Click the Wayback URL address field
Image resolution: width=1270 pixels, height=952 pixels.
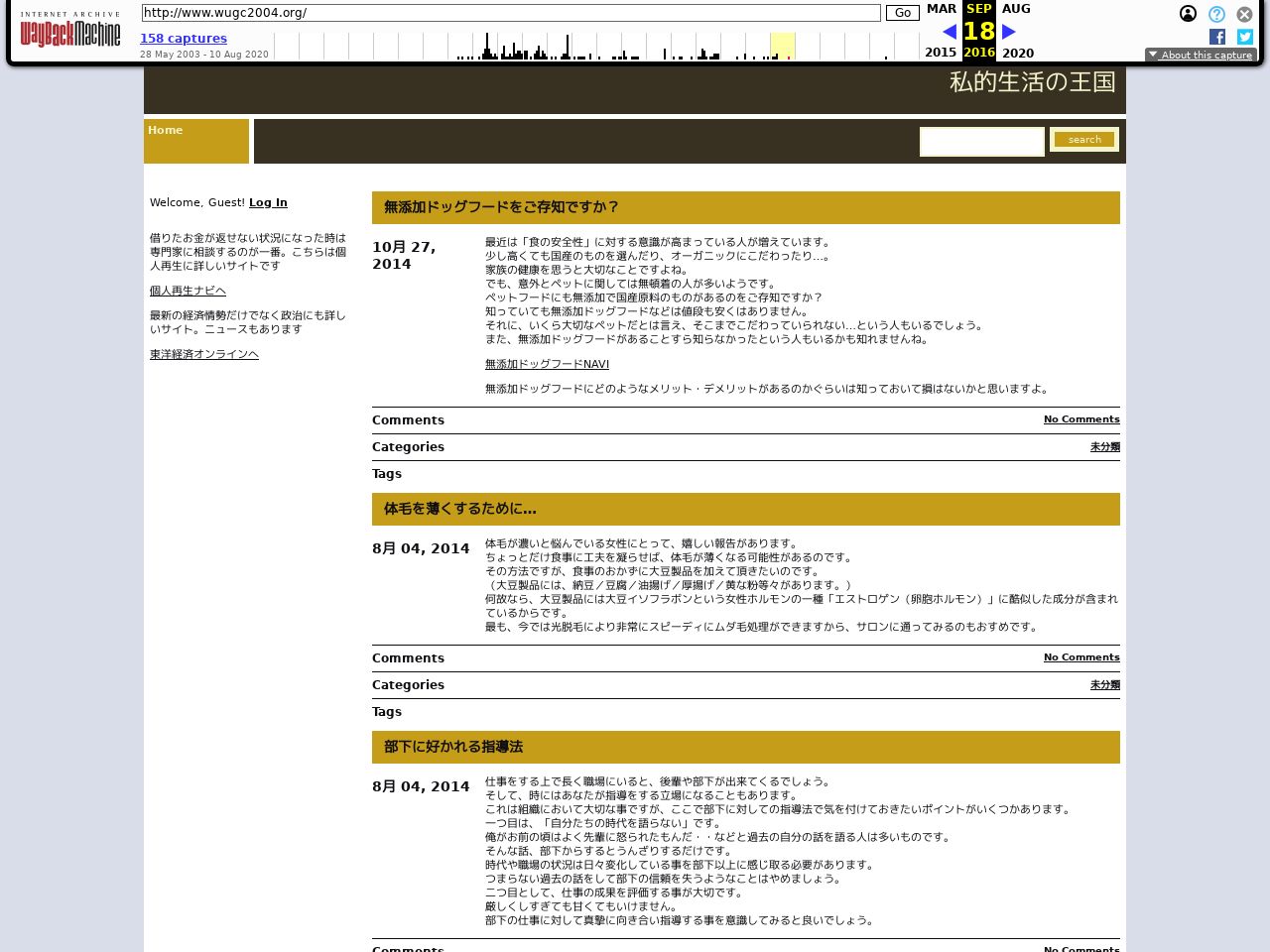point(511,13)
